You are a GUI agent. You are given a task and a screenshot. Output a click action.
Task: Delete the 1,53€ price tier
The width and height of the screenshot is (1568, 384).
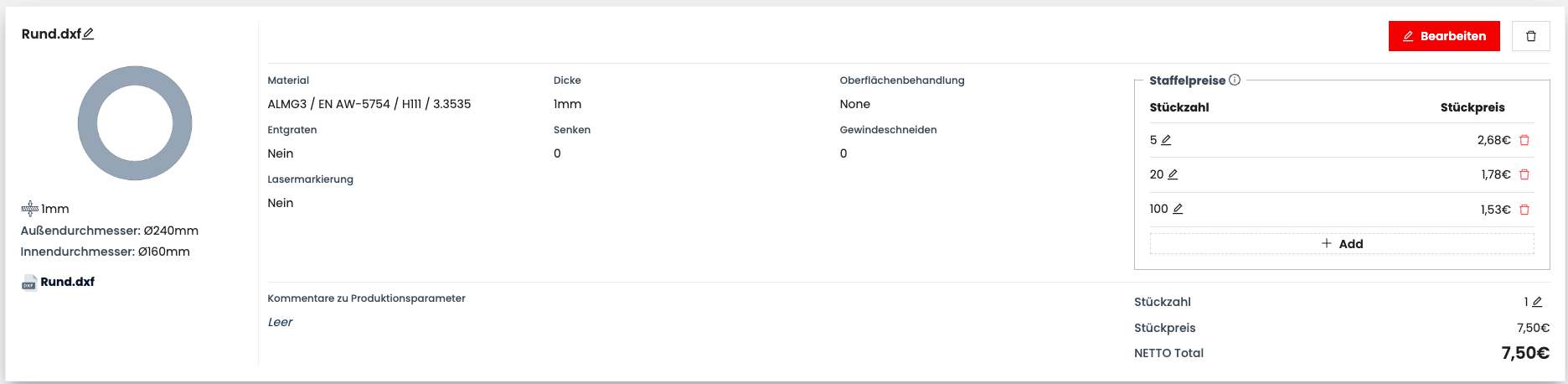pos(1524,209)
